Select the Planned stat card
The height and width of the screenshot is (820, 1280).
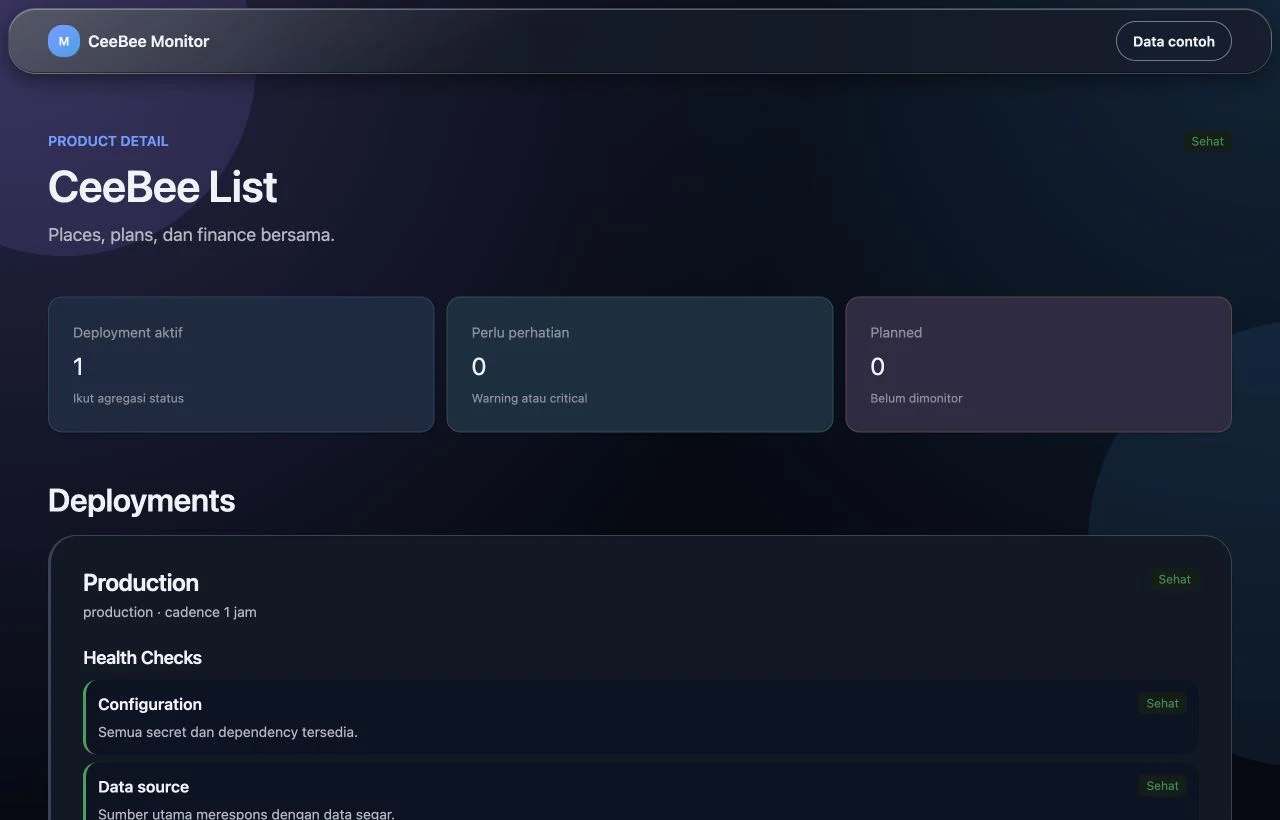1038,364
